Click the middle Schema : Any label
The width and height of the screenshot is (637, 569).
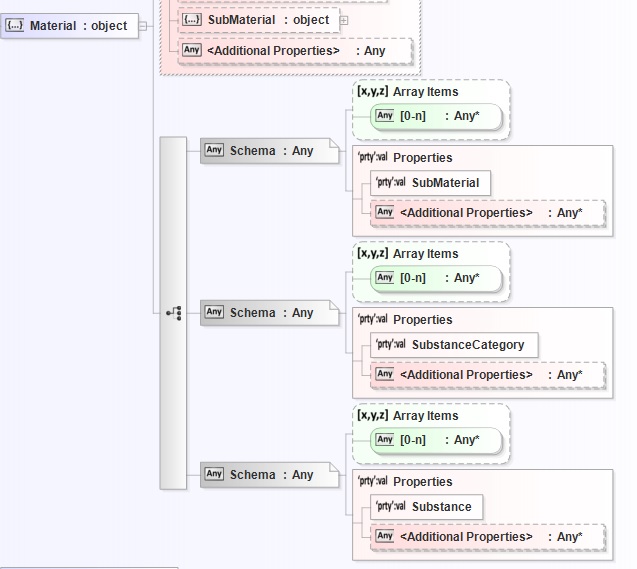point(272,313)
